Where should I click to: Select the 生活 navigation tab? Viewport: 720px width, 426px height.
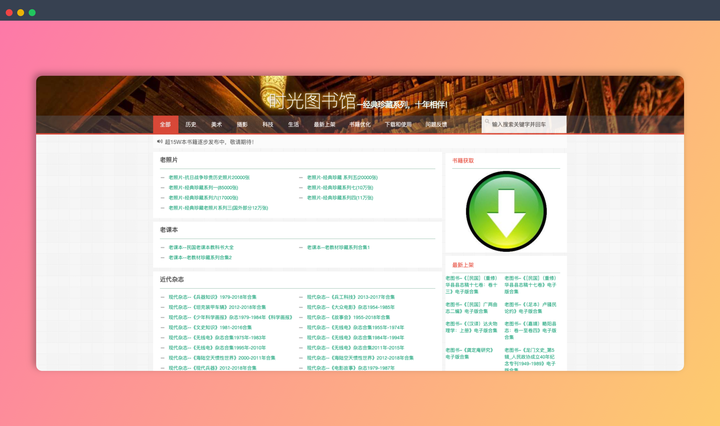[x=293, y=125]
